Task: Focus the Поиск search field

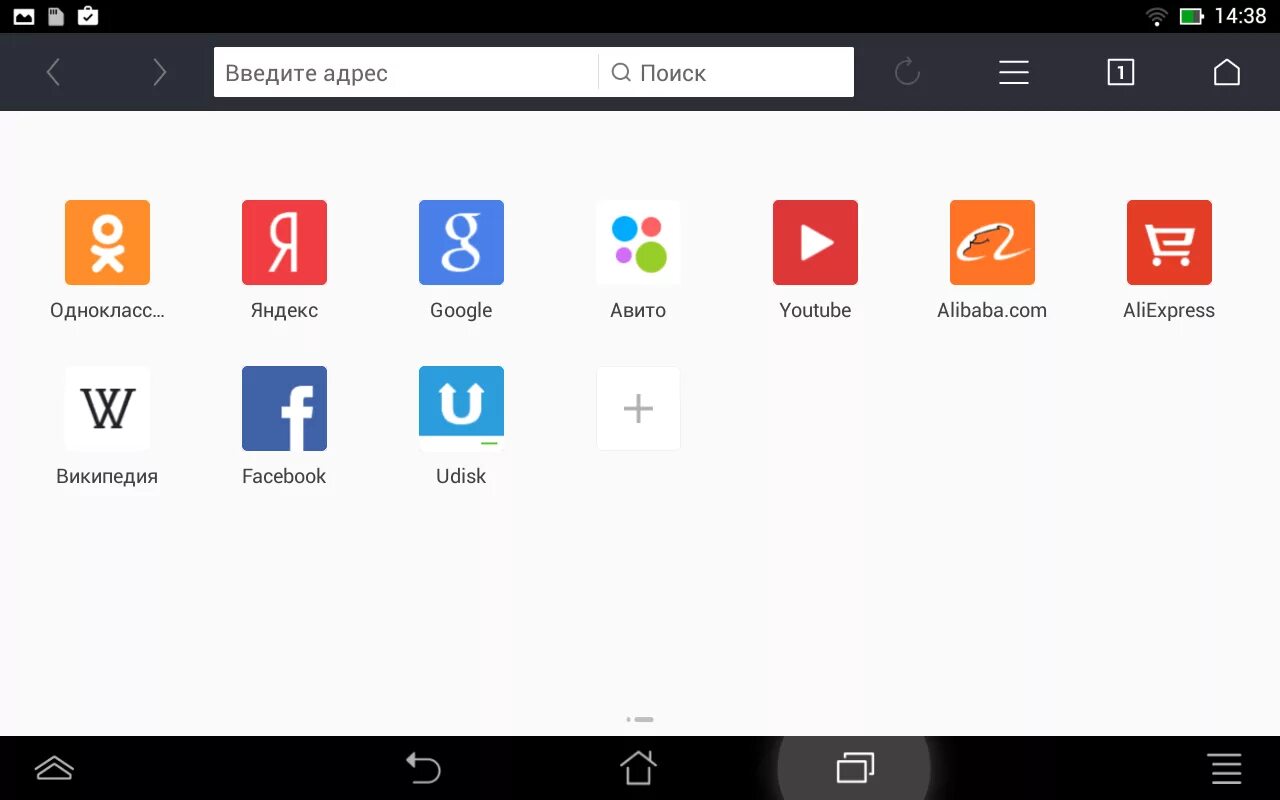Action: pos(727,72)
